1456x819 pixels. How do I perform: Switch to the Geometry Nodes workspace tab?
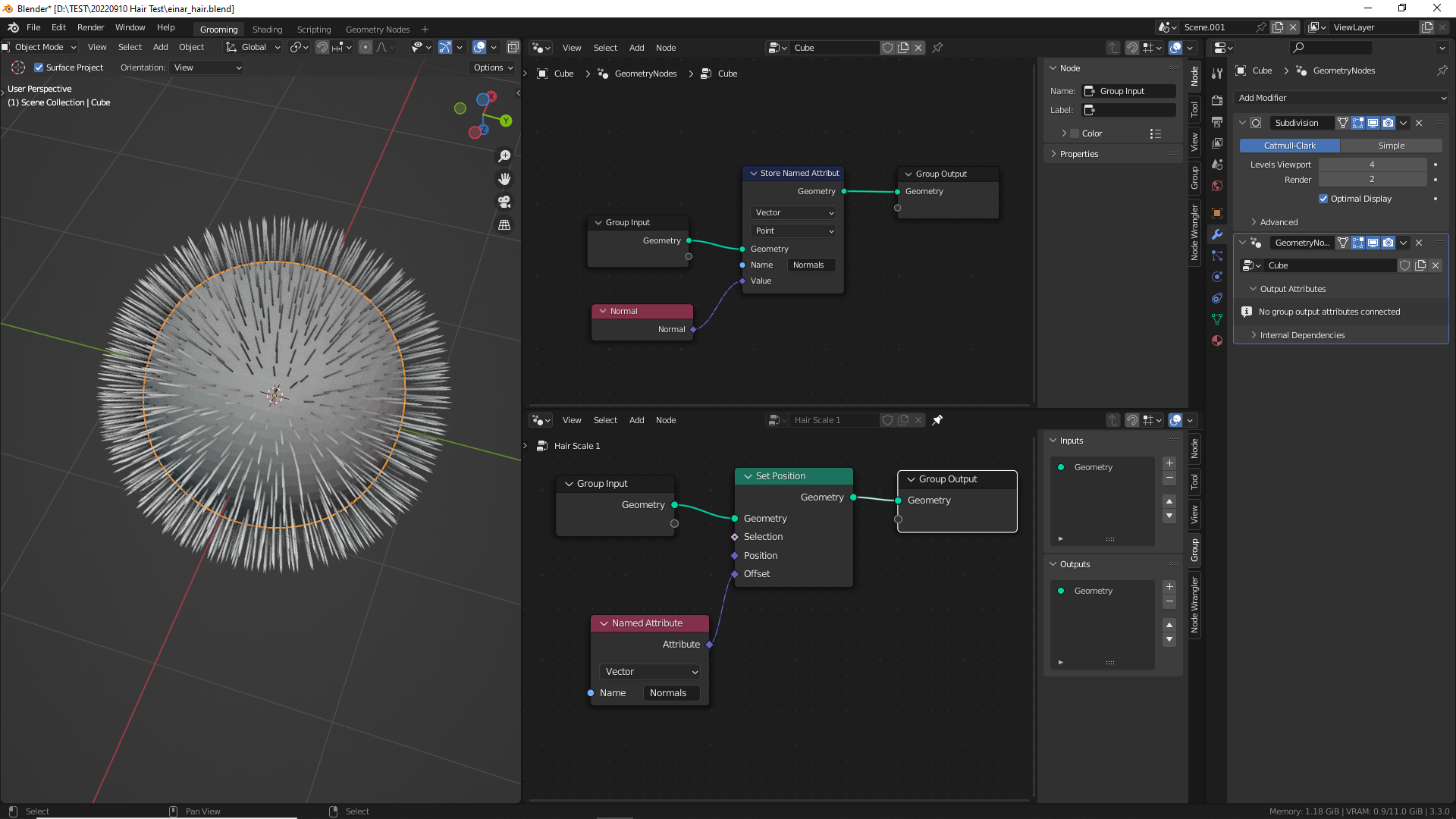[378, 30]
